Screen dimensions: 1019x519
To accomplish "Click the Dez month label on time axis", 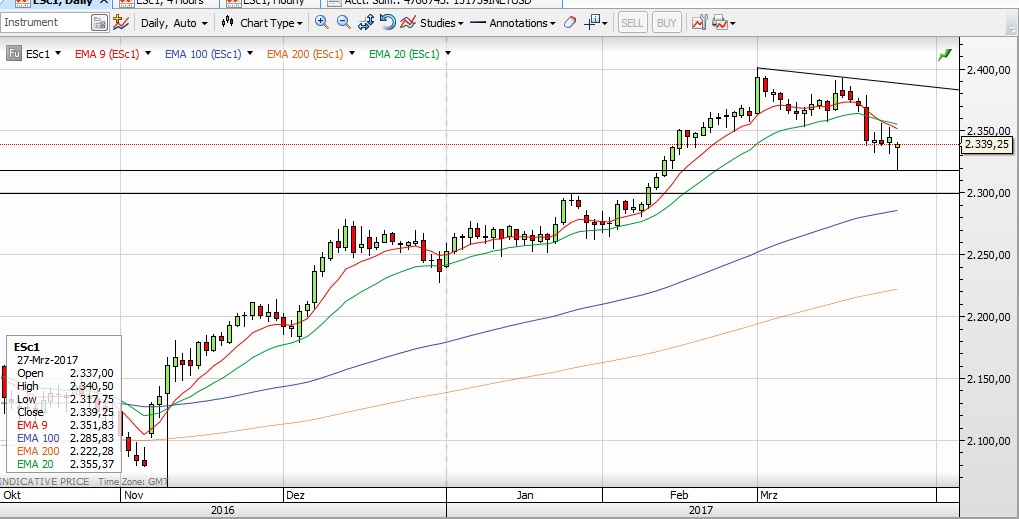I will tap(295, 496).
